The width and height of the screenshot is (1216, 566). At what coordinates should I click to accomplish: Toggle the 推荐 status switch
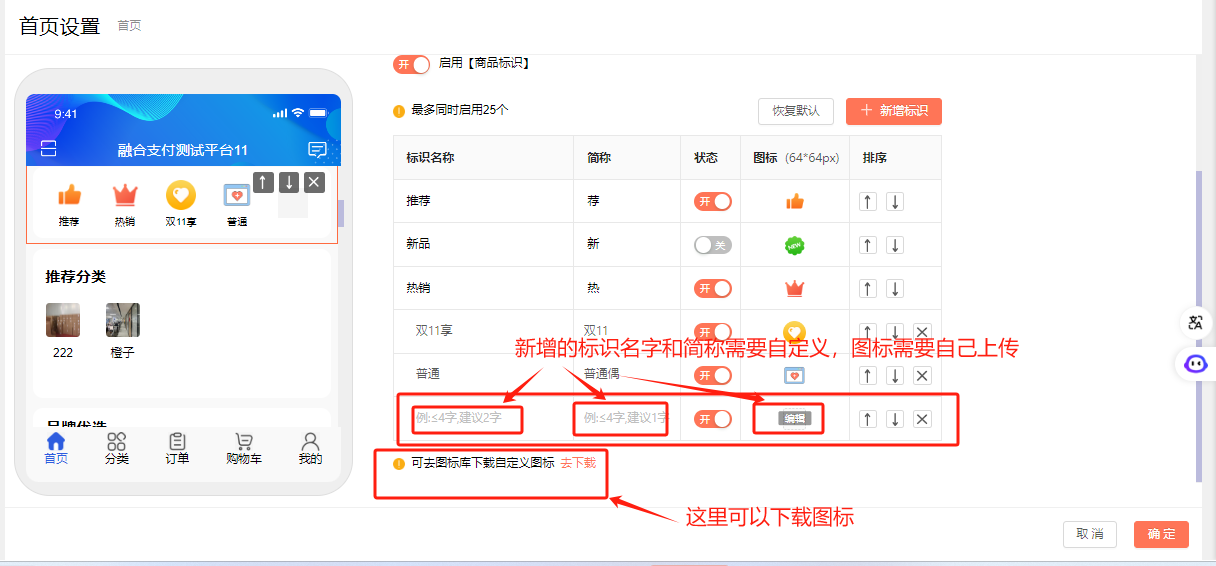point(713,201)
